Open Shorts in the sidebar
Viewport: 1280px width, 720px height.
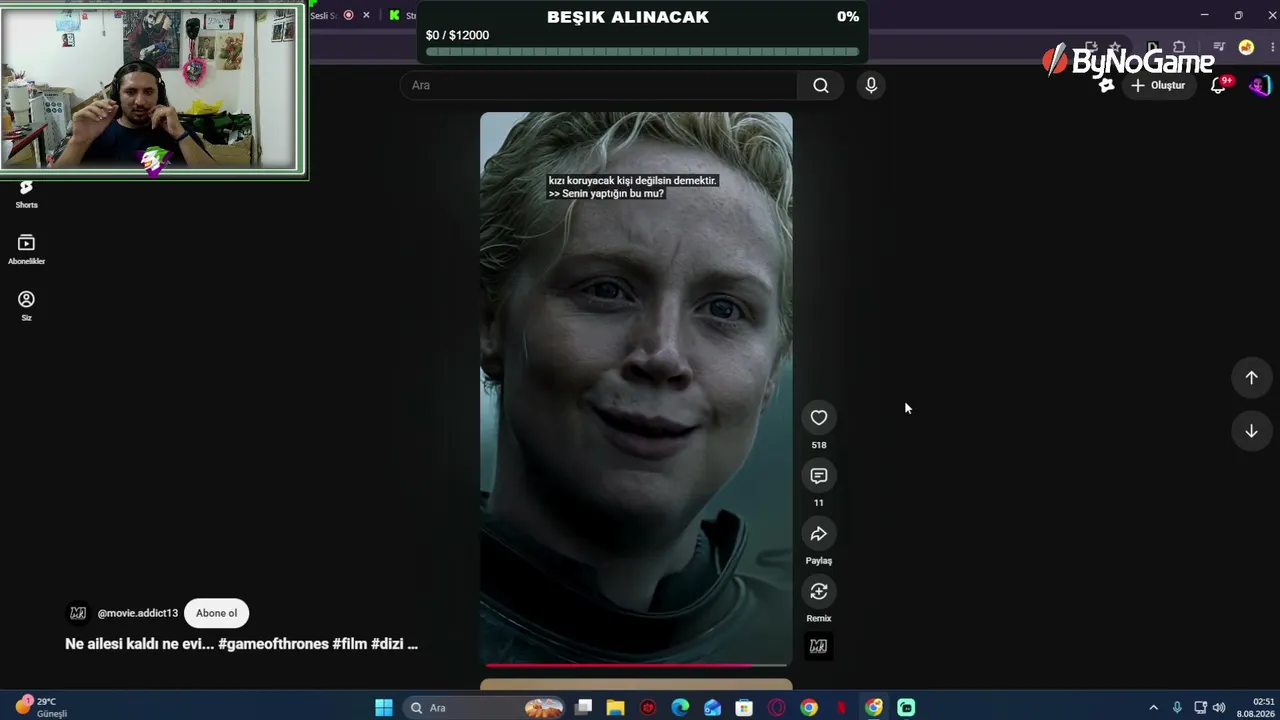click(26, 193)
